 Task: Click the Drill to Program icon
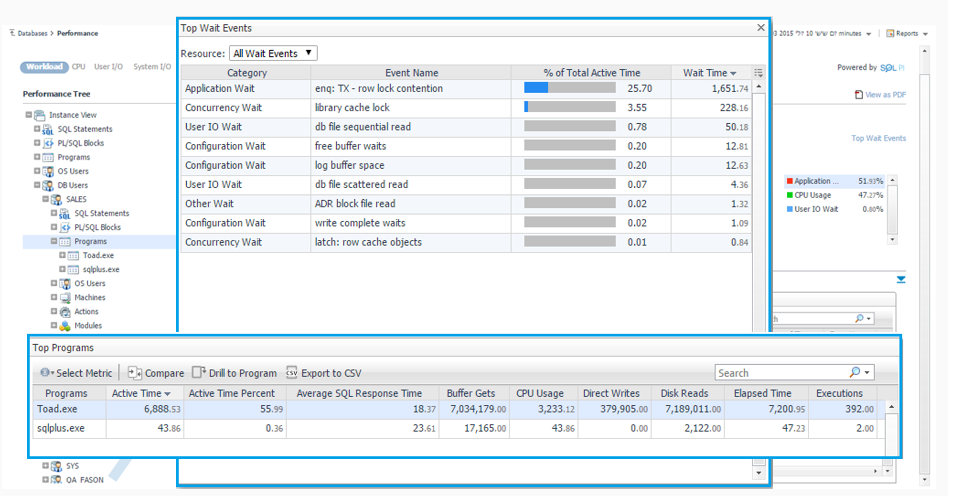point(199,373)
